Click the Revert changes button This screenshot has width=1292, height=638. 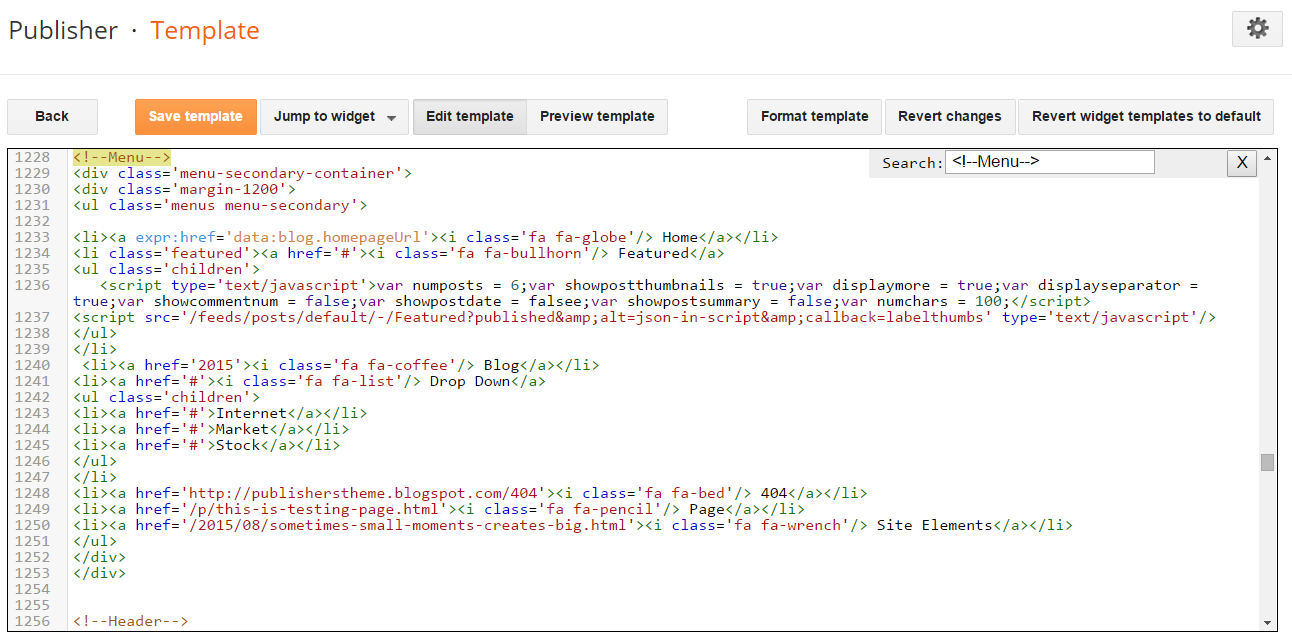coord(949,117)
